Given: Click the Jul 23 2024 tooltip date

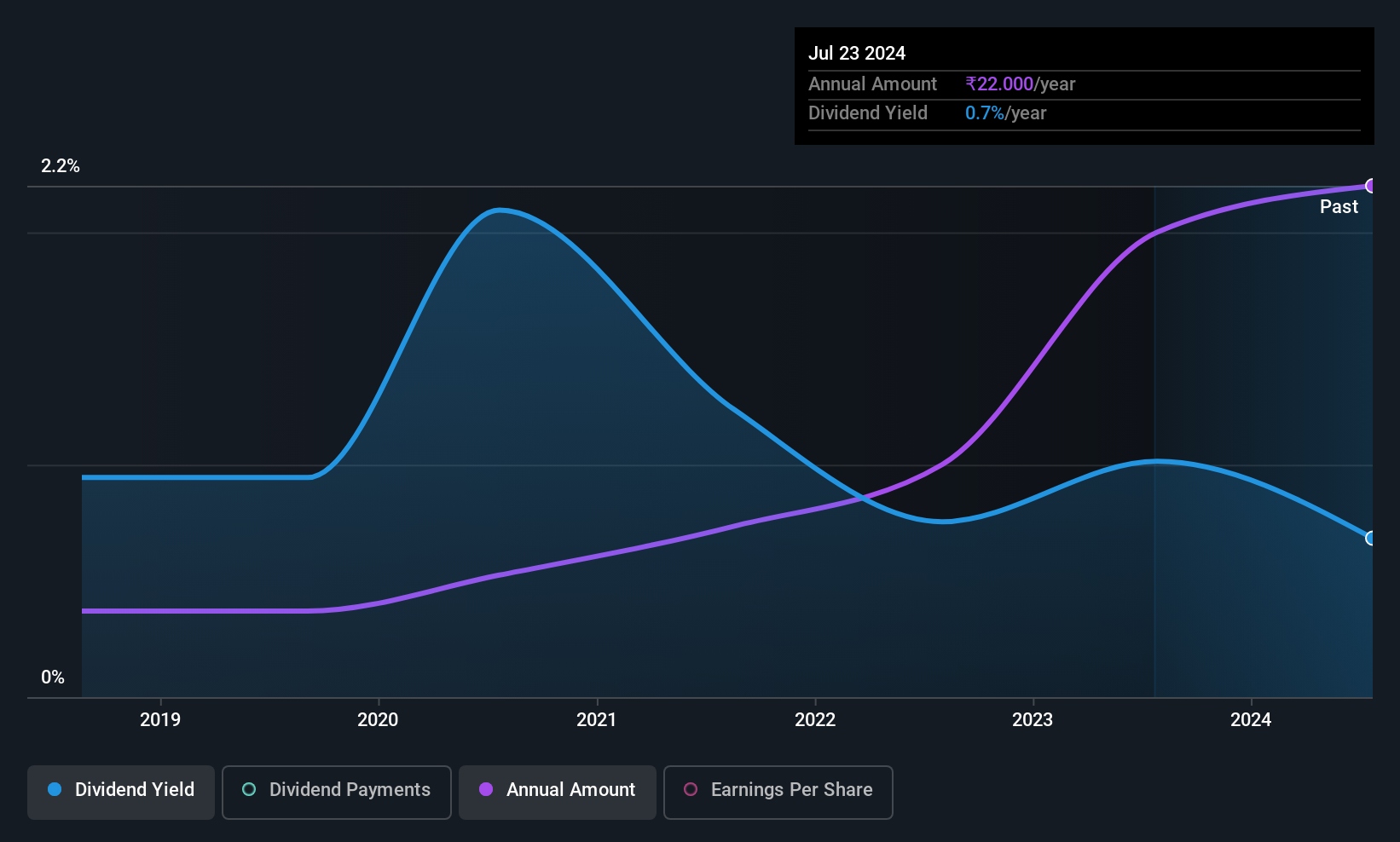Looking at the screenshot, I should click(x=857, y=53).
